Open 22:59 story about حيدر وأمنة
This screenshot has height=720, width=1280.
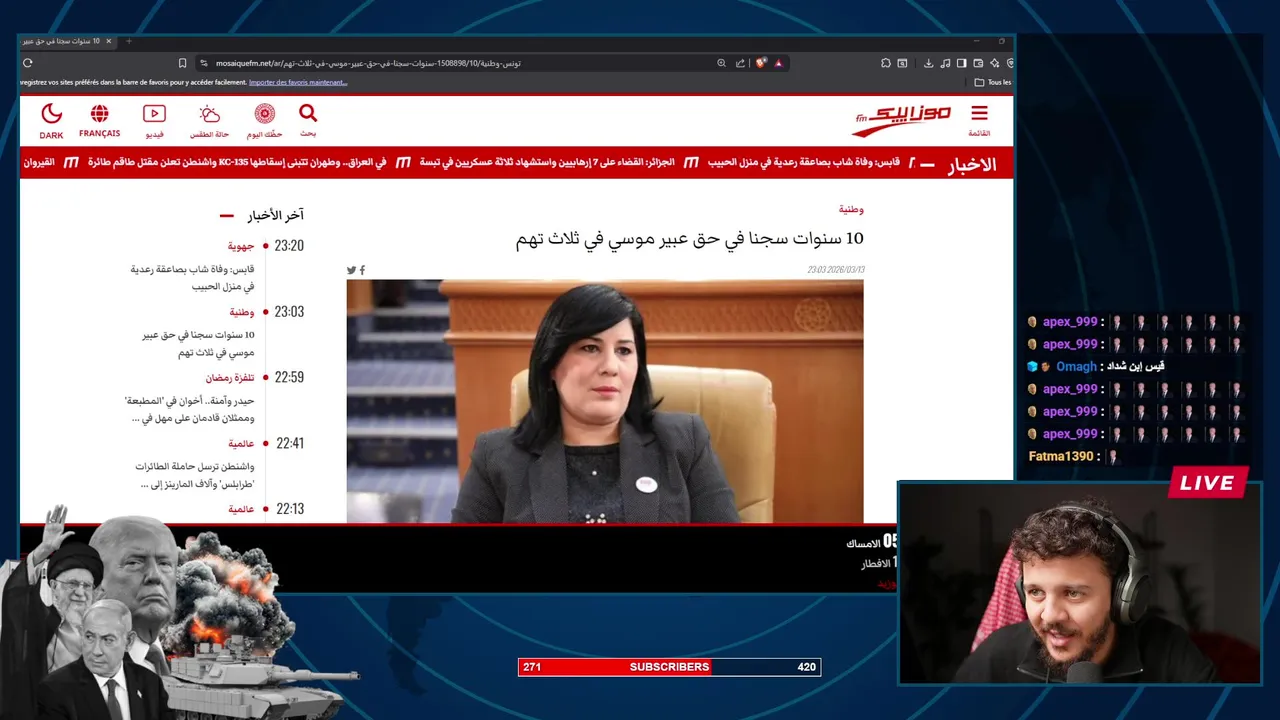189,409
